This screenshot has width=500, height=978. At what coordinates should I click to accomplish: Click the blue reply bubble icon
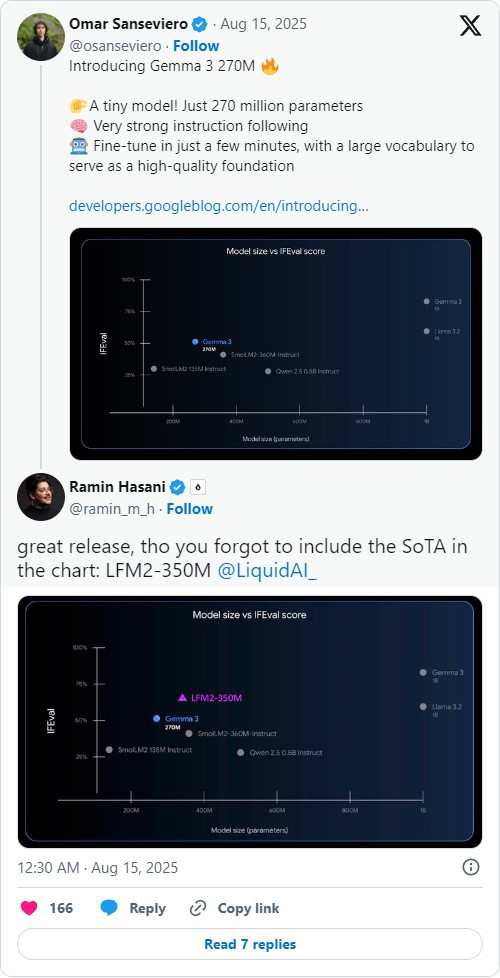pos(109,908)
